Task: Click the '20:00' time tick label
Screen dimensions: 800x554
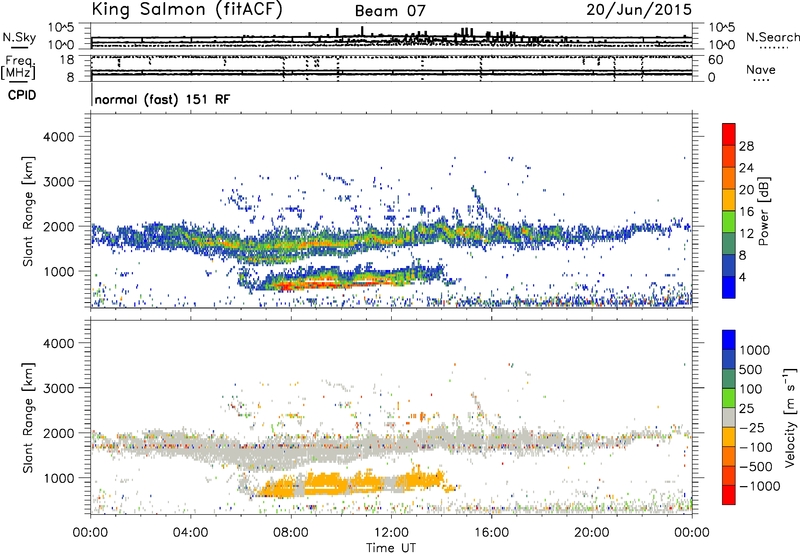Action: click(x=592, y=533)
